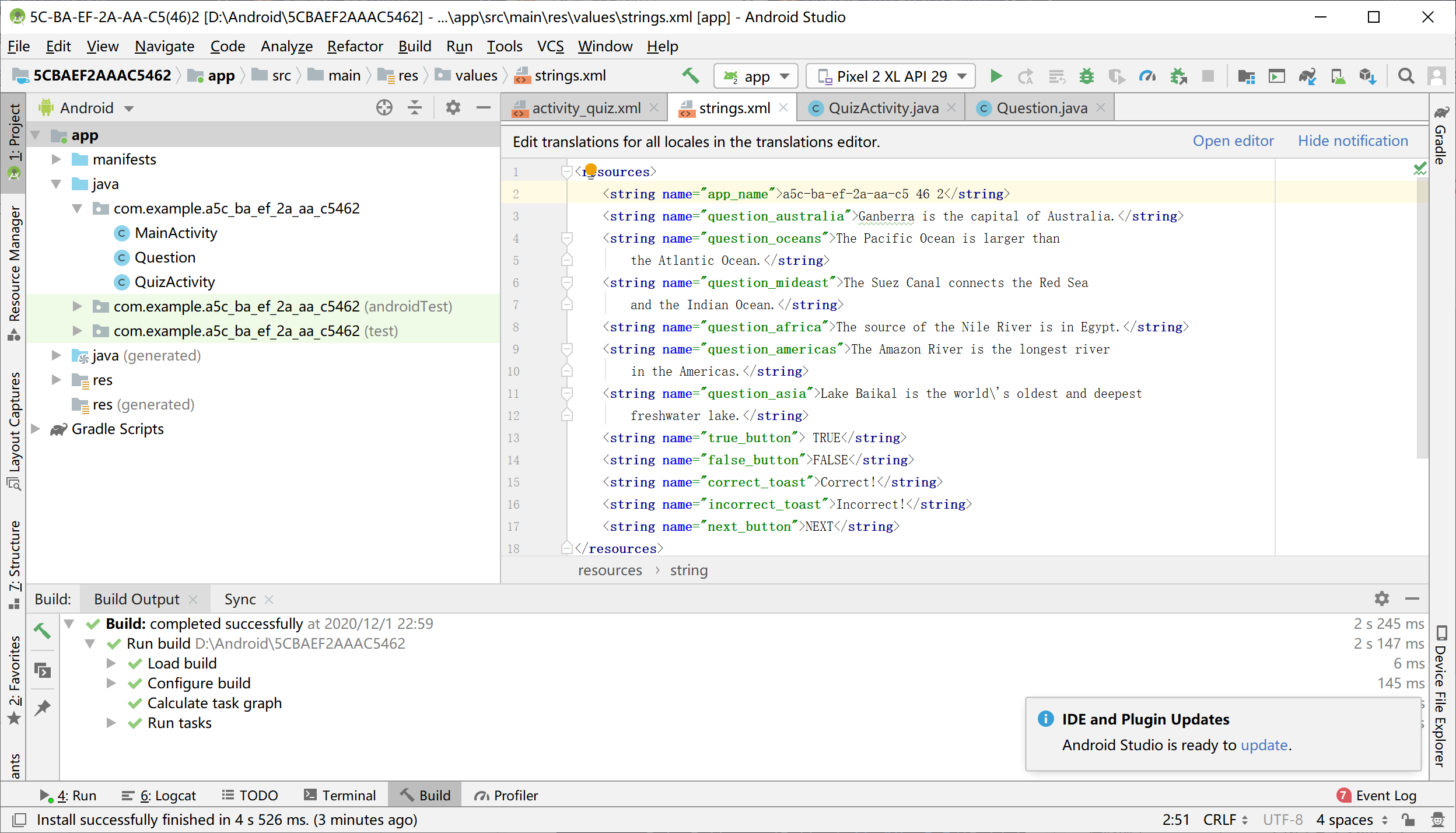
Task: Open Project panel gear options
Action: (x=453, y=107)
